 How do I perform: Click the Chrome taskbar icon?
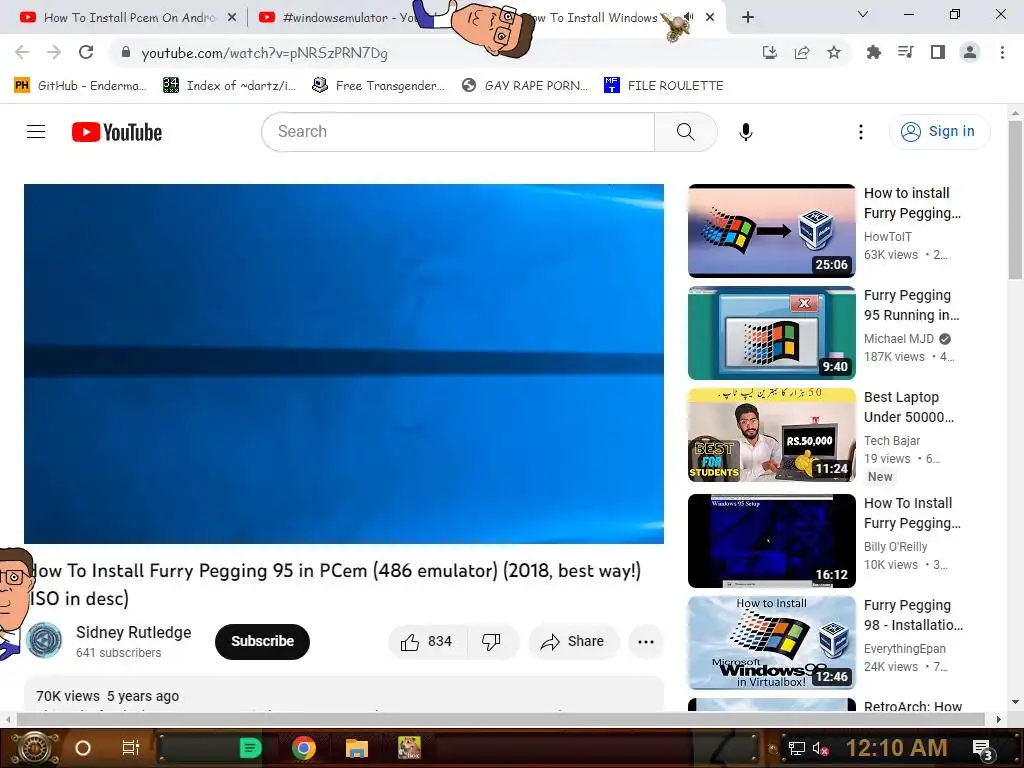coord(304,748)
